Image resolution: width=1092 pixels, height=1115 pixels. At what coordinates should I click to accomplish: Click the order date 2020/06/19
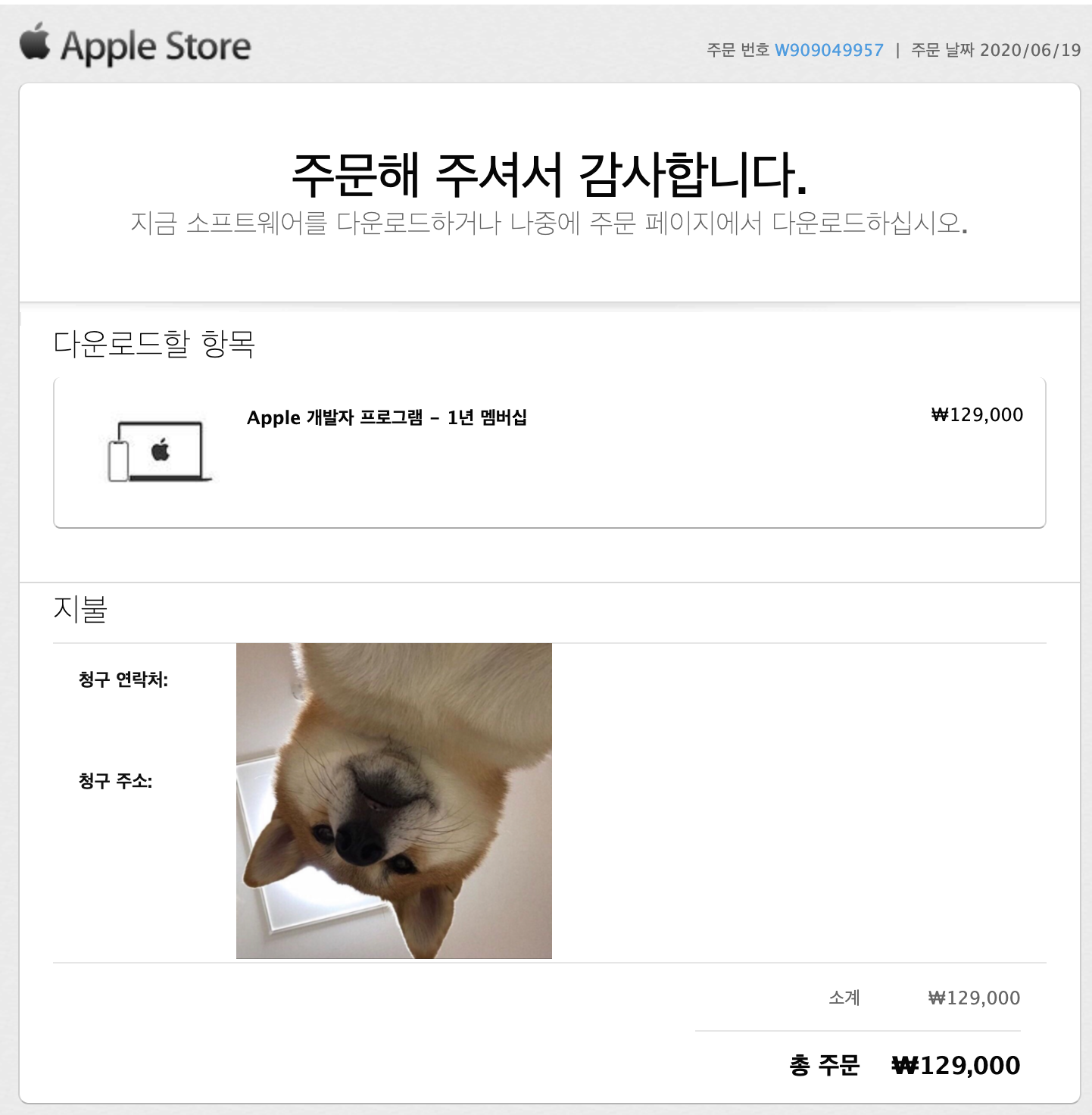coord(1031,50)
